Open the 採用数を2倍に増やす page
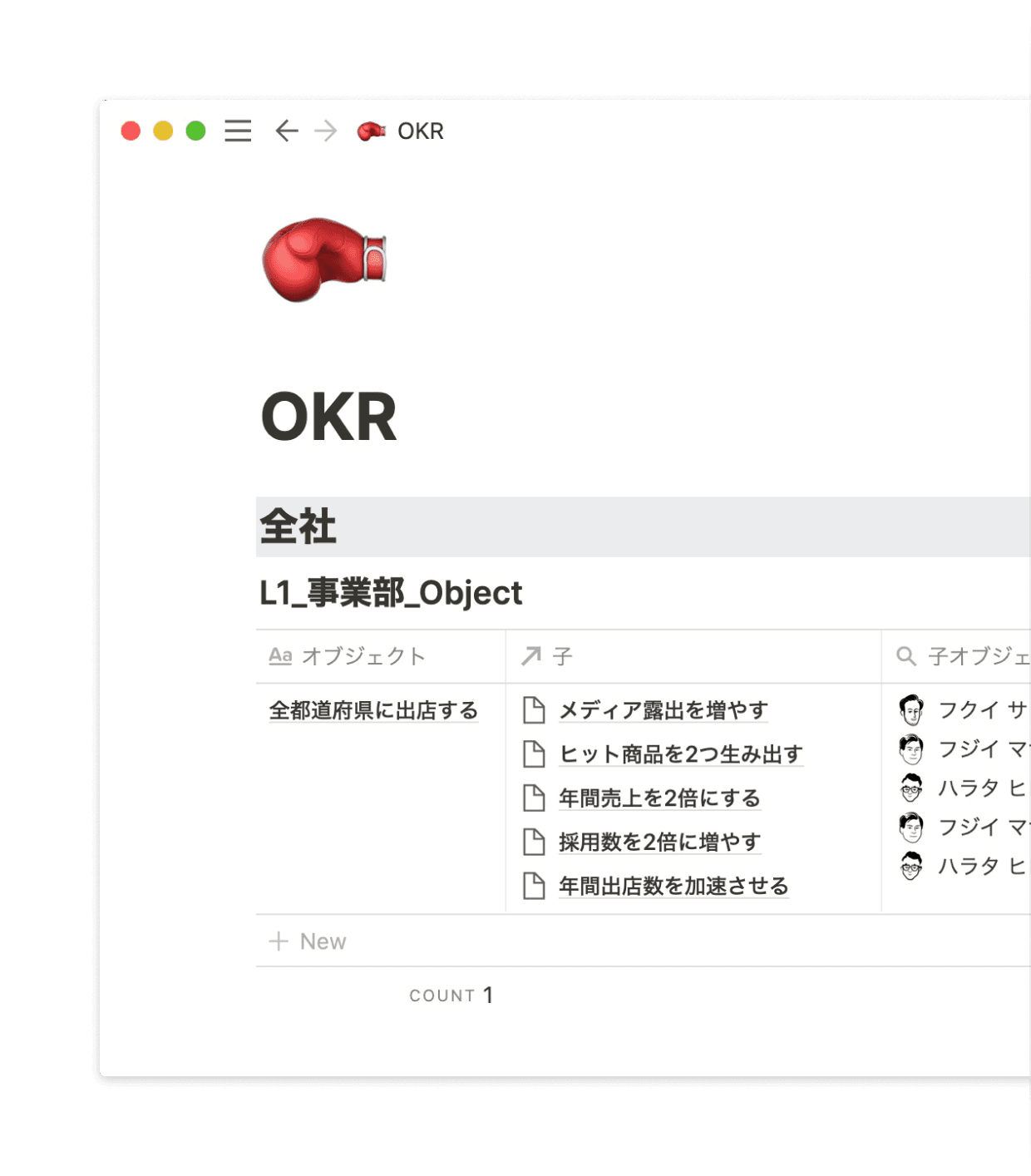This screenshot has width=1031, height=1176. (659, 842)
